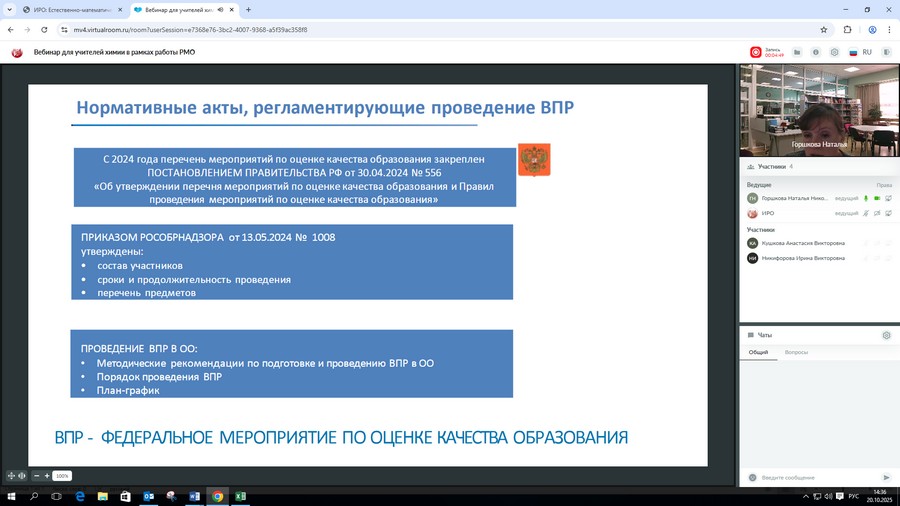Zoom in the slide with plus button

pyautogui.click(x=47, y=476)
